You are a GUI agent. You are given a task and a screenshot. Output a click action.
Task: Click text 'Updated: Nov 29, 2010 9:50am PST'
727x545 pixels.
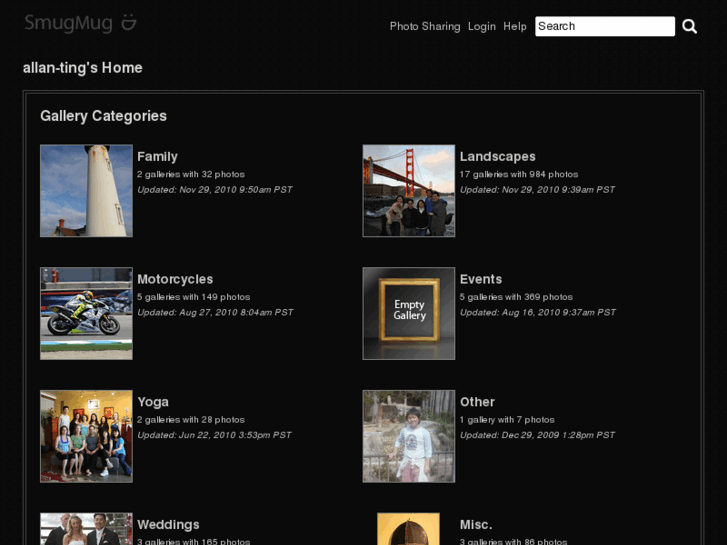215,190
